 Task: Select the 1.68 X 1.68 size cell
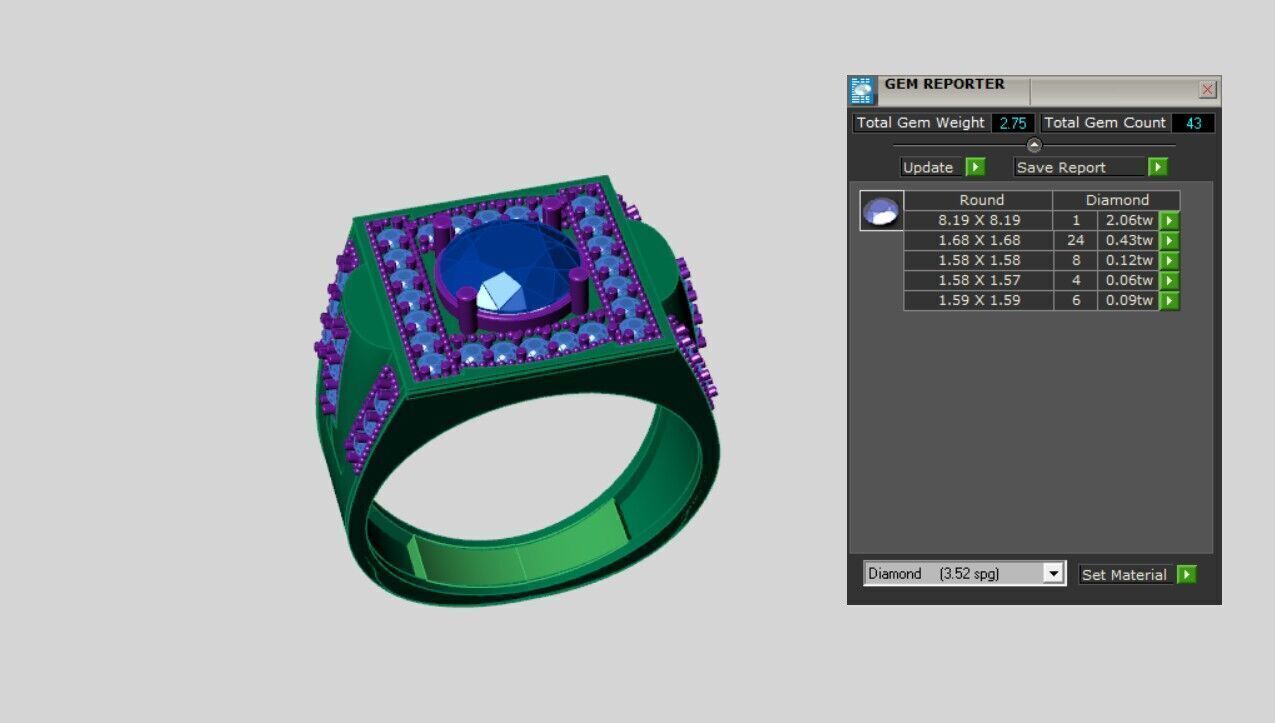point(979,240)
